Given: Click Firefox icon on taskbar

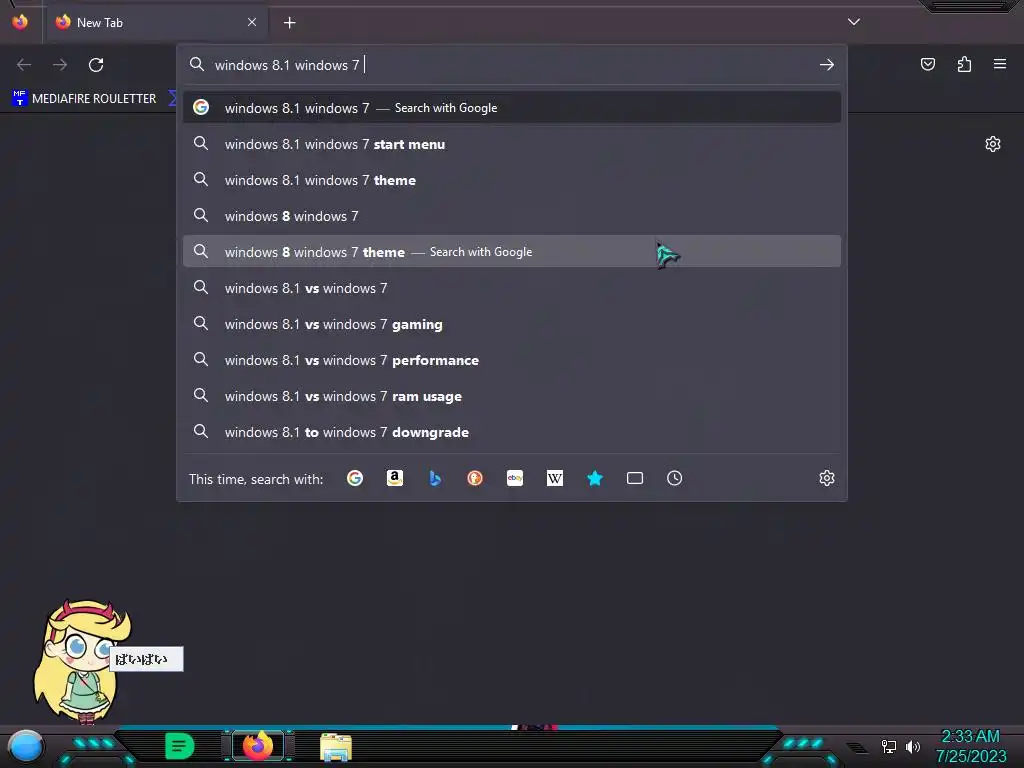Looking at the screenshot, I should (258, 746).
